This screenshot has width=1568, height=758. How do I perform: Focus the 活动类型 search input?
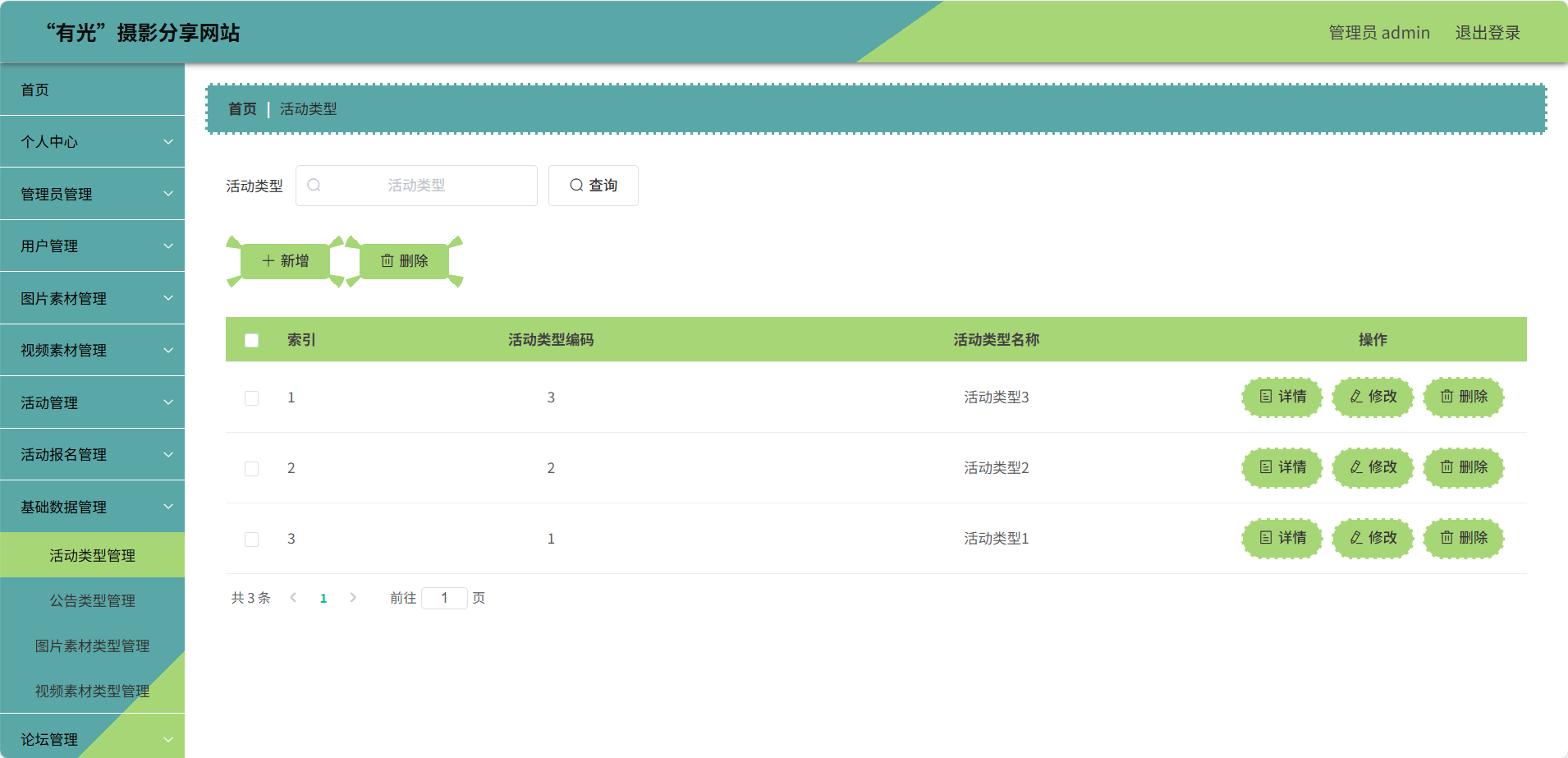point(416,186)
